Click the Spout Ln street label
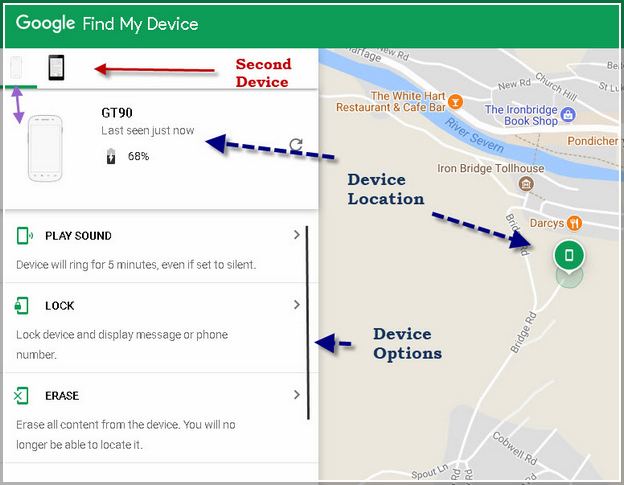 pos(430,471)
